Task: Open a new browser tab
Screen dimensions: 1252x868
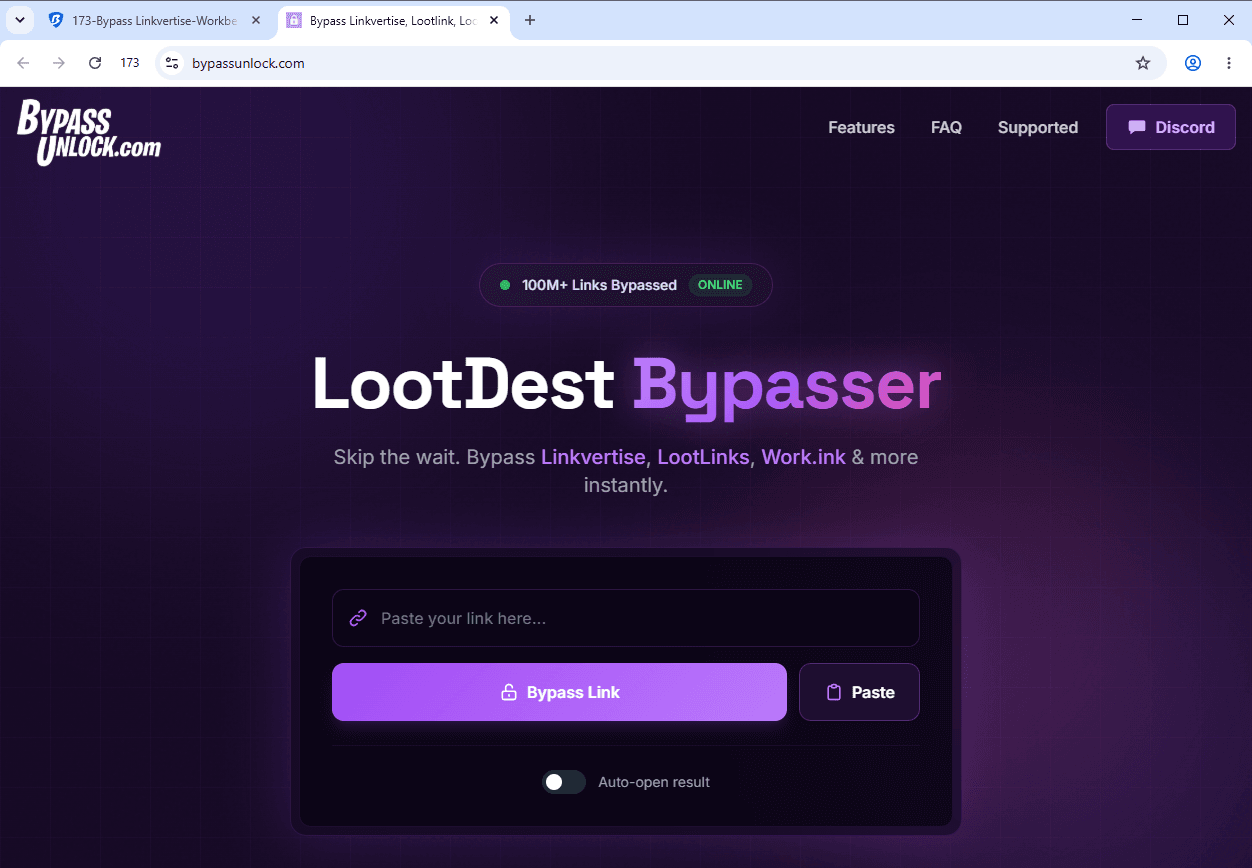Action: (x=530, y=20)
